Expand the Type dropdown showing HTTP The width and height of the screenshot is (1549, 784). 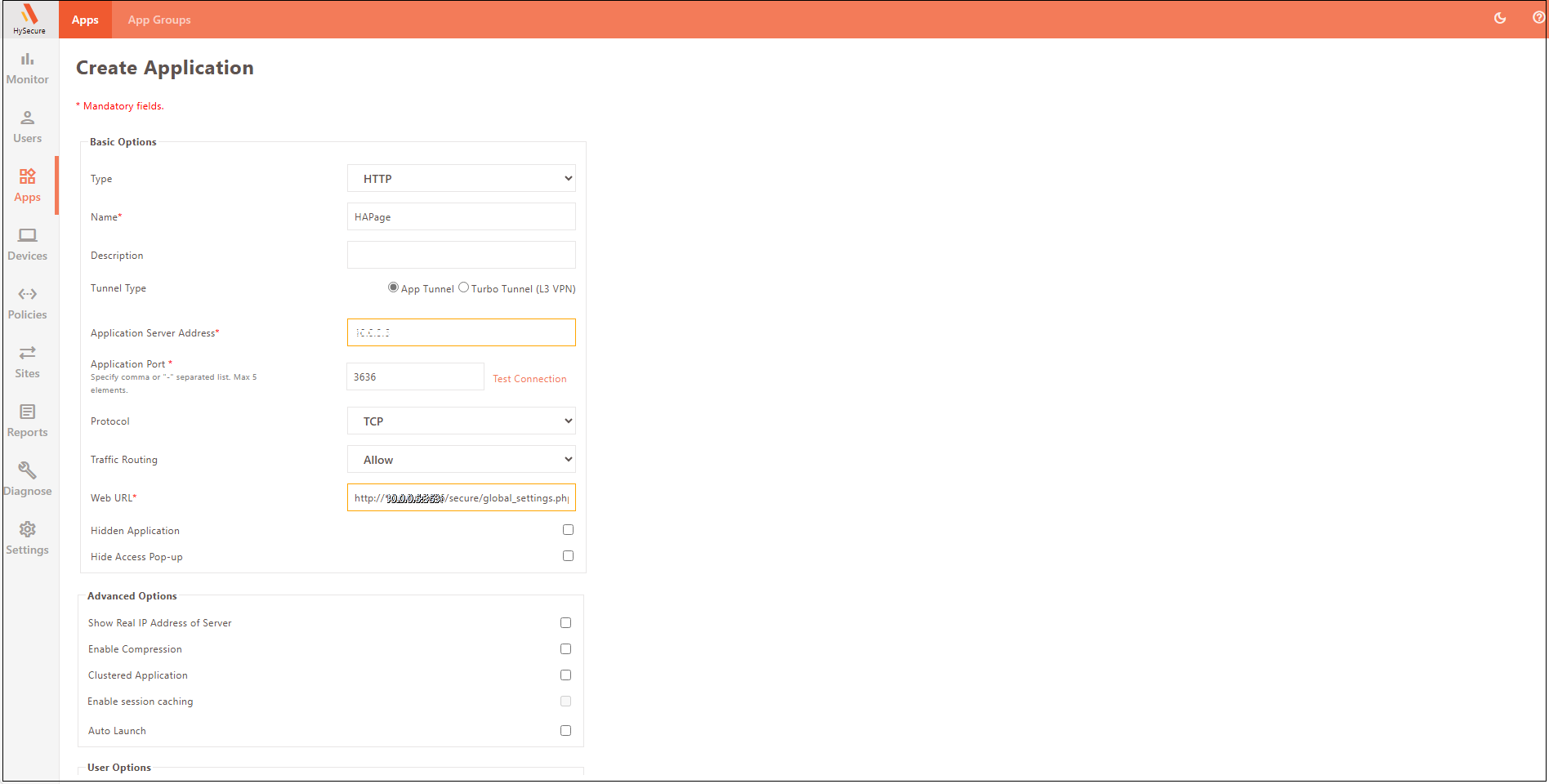[462, 179]
